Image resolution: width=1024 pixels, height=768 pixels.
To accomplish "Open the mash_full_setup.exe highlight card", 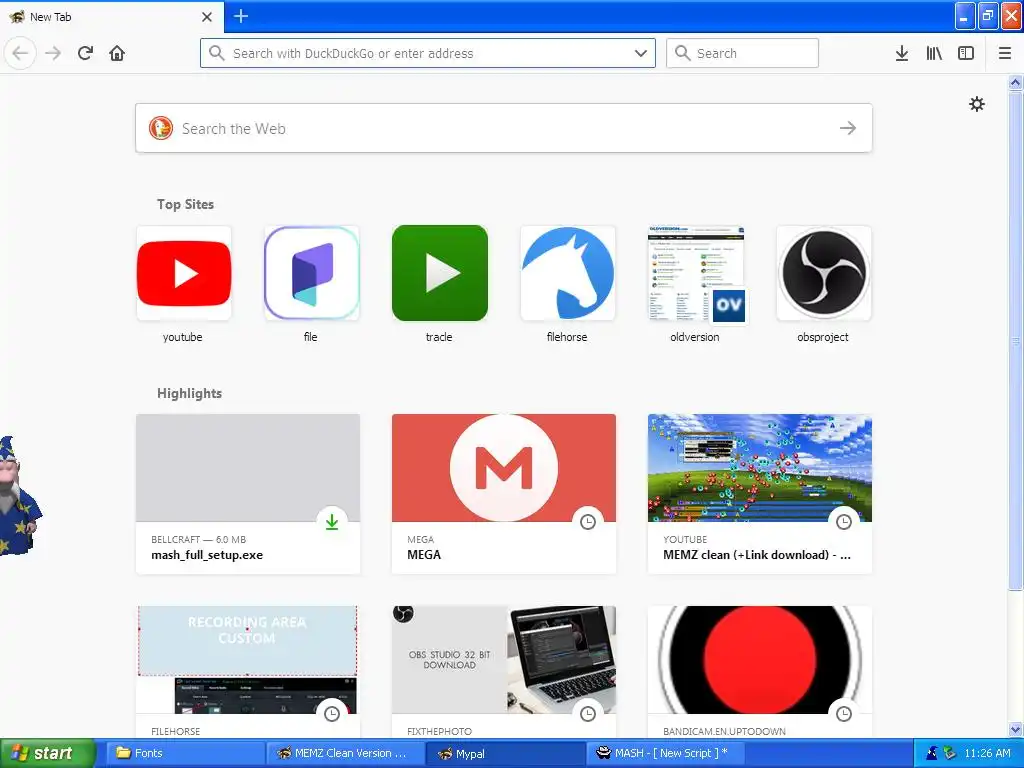I will click(248, 494).
